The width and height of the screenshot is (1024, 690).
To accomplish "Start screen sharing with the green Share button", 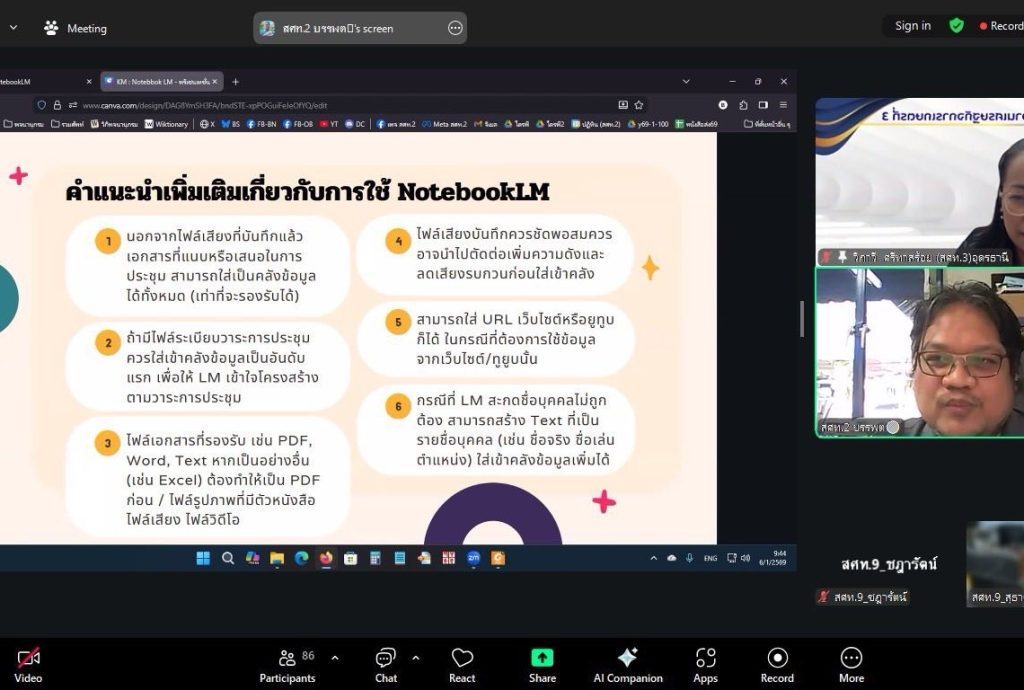I will point(542,665).
